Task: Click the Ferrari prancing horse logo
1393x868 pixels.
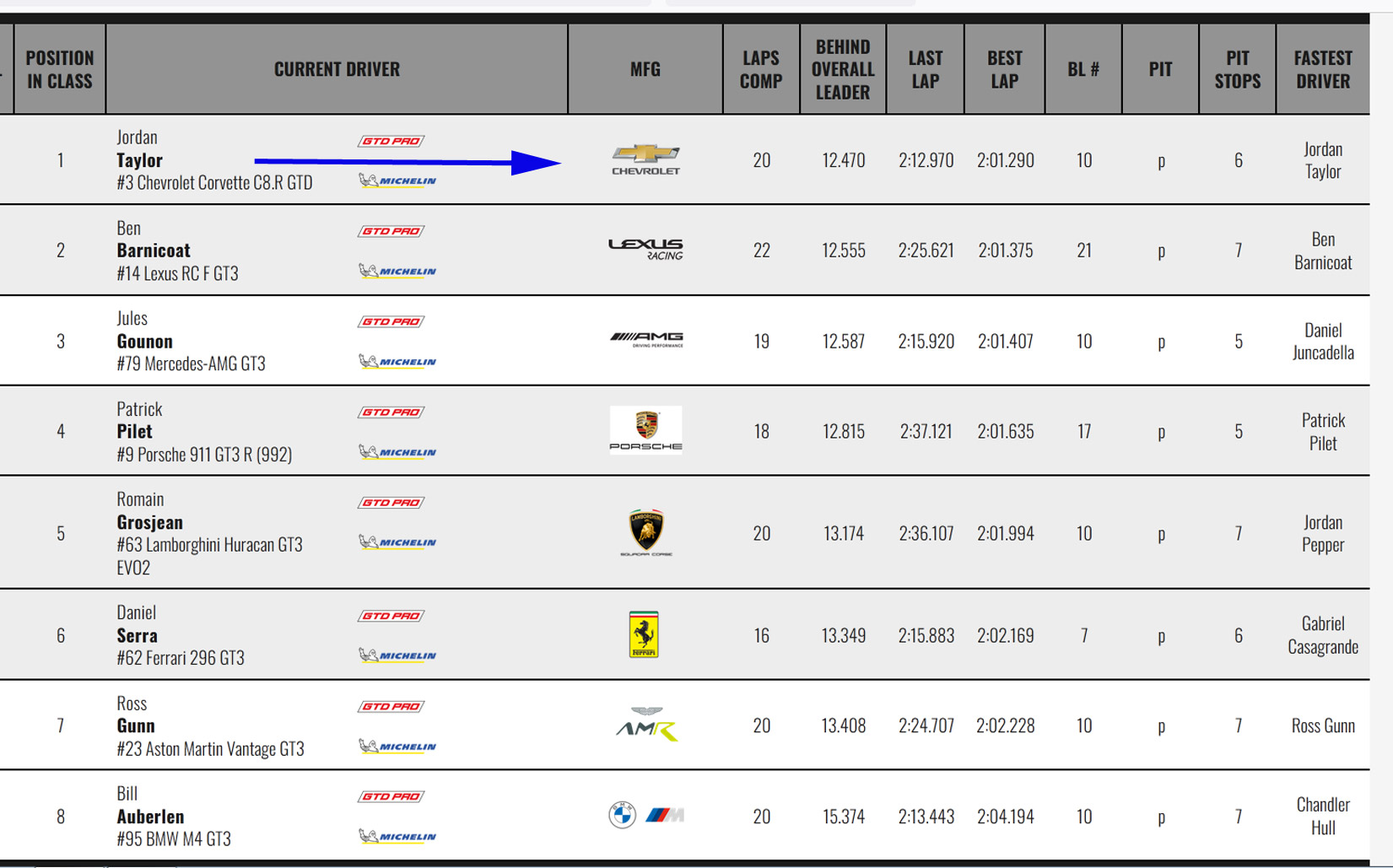Action: tap(644, 634)
